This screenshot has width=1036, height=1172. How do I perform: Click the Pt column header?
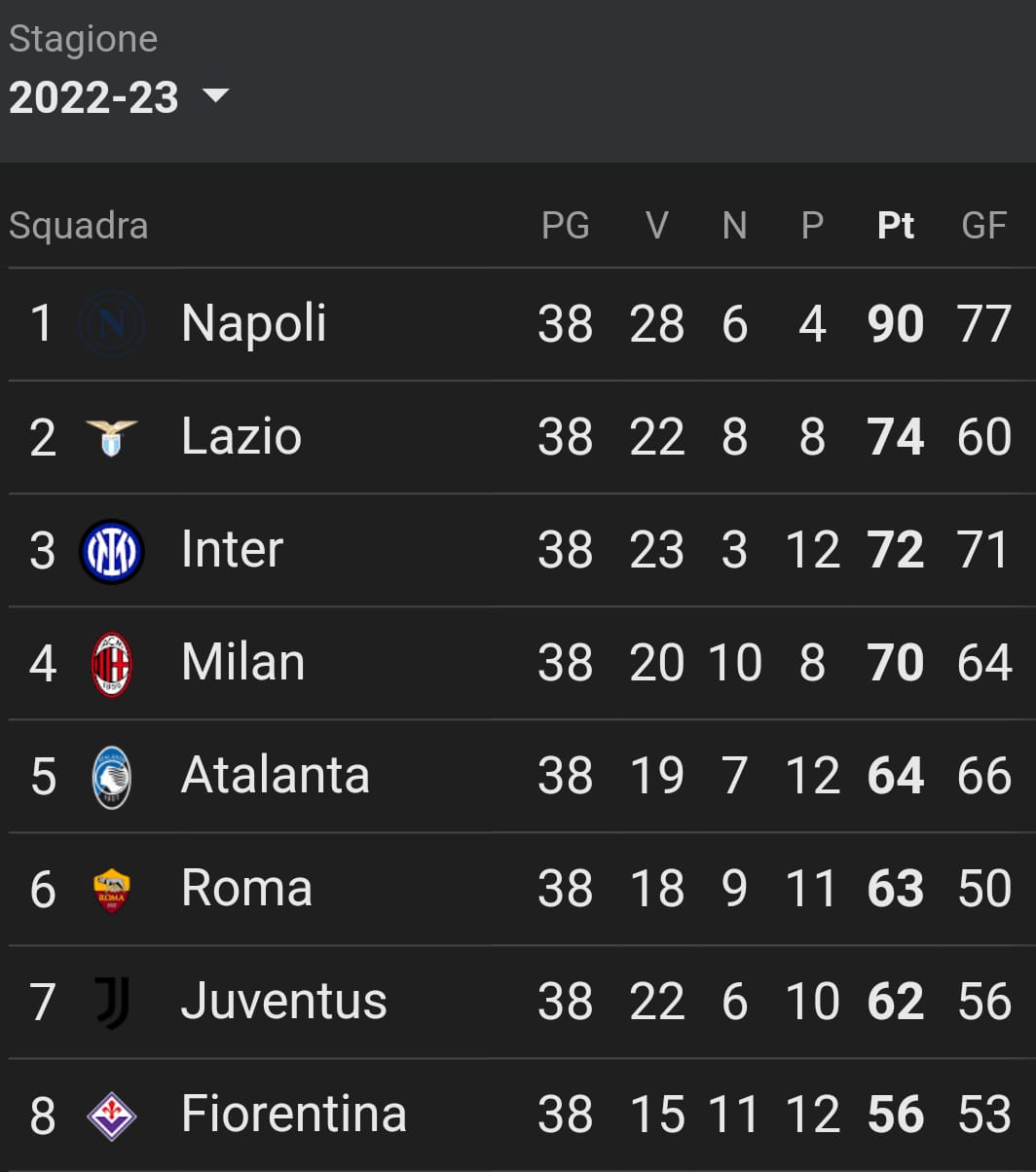tap(896, 226)
